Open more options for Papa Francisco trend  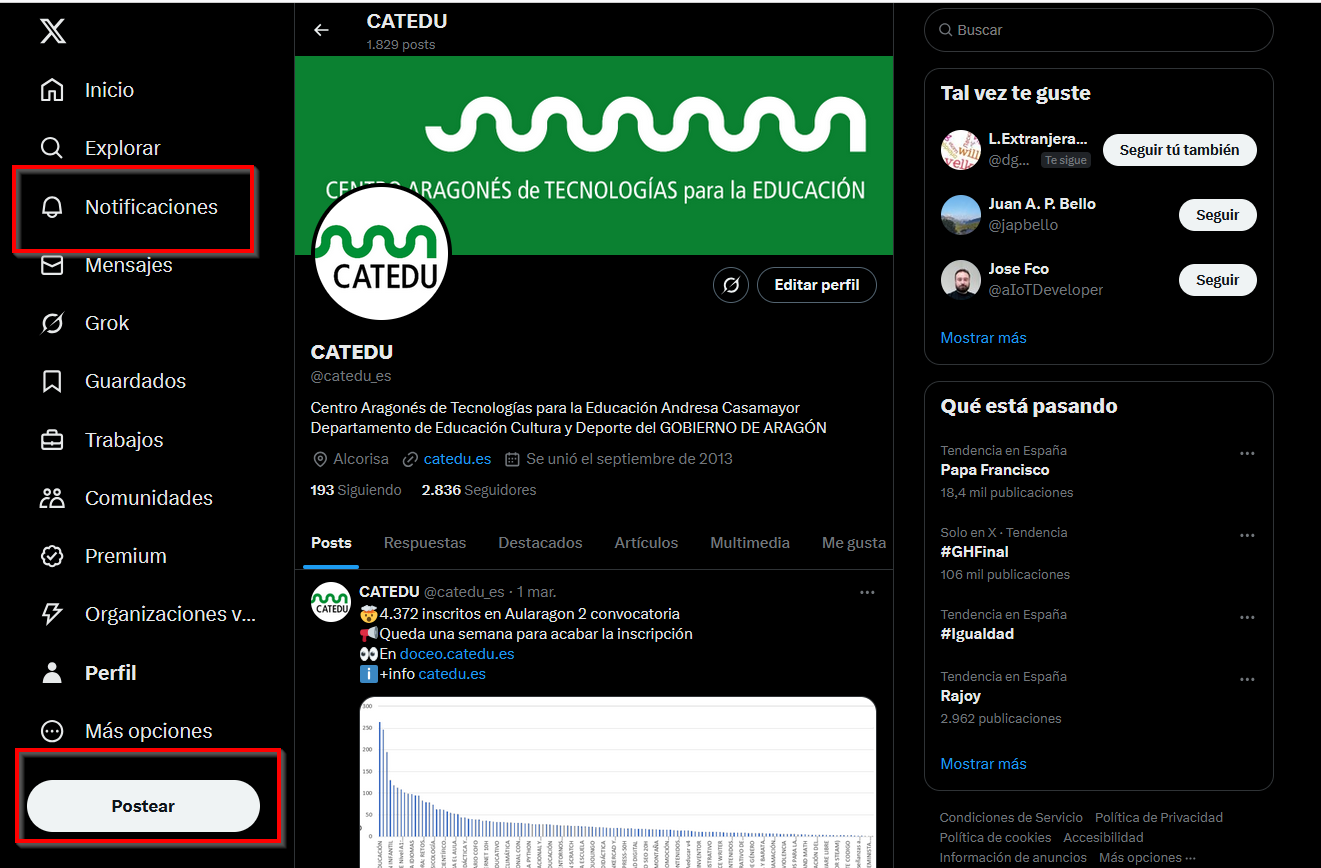[1247, 453]
